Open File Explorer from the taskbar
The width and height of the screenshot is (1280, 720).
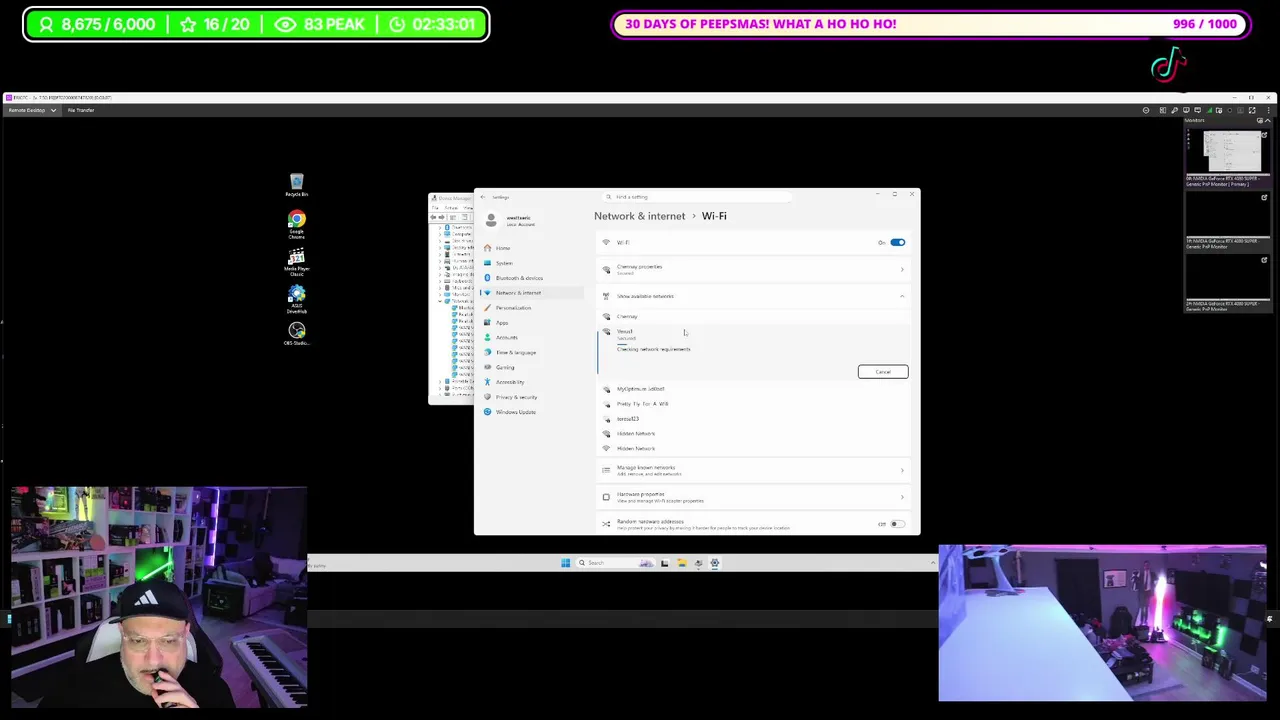[681, 563]
